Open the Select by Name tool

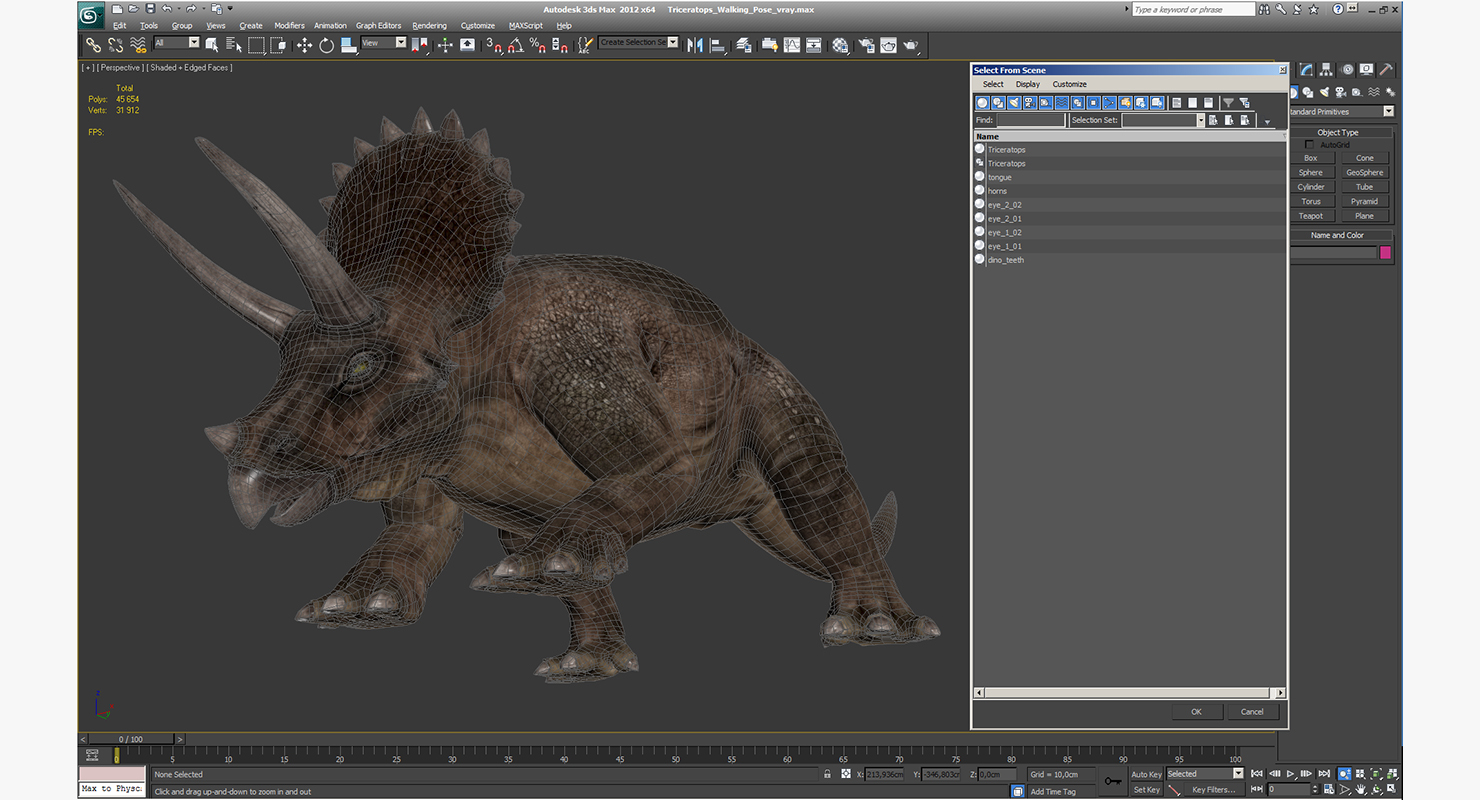coord(234,45)
